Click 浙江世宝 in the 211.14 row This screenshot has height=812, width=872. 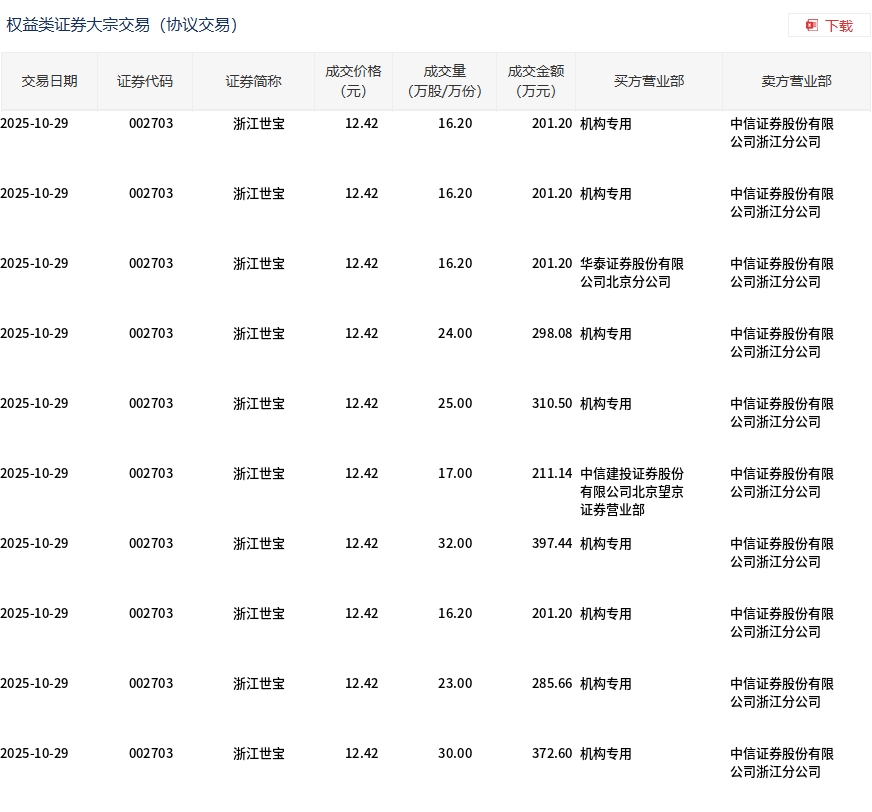(259, 474)
